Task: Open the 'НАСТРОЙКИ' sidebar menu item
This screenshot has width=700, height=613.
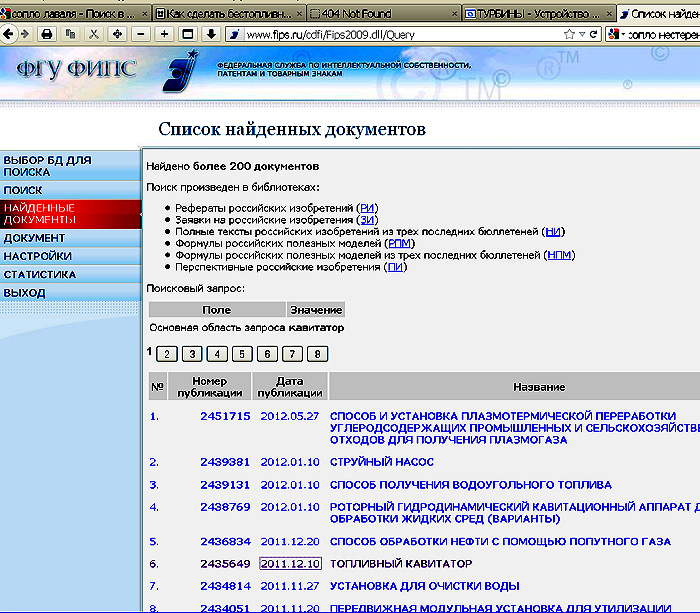Action: pyautogui.click(x=71, y=256)
